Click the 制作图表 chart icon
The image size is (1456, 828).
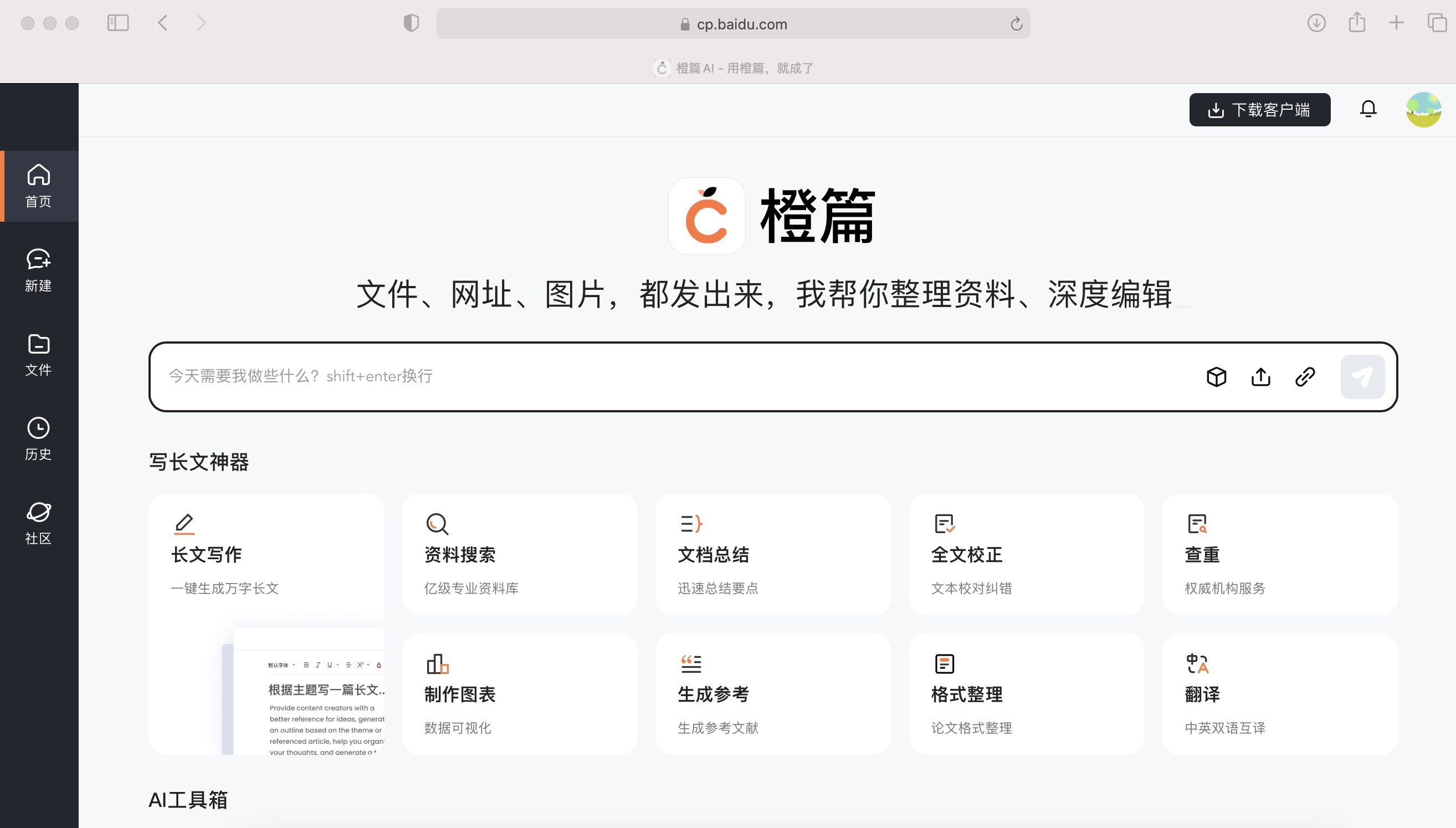click(x=438, y=663)
